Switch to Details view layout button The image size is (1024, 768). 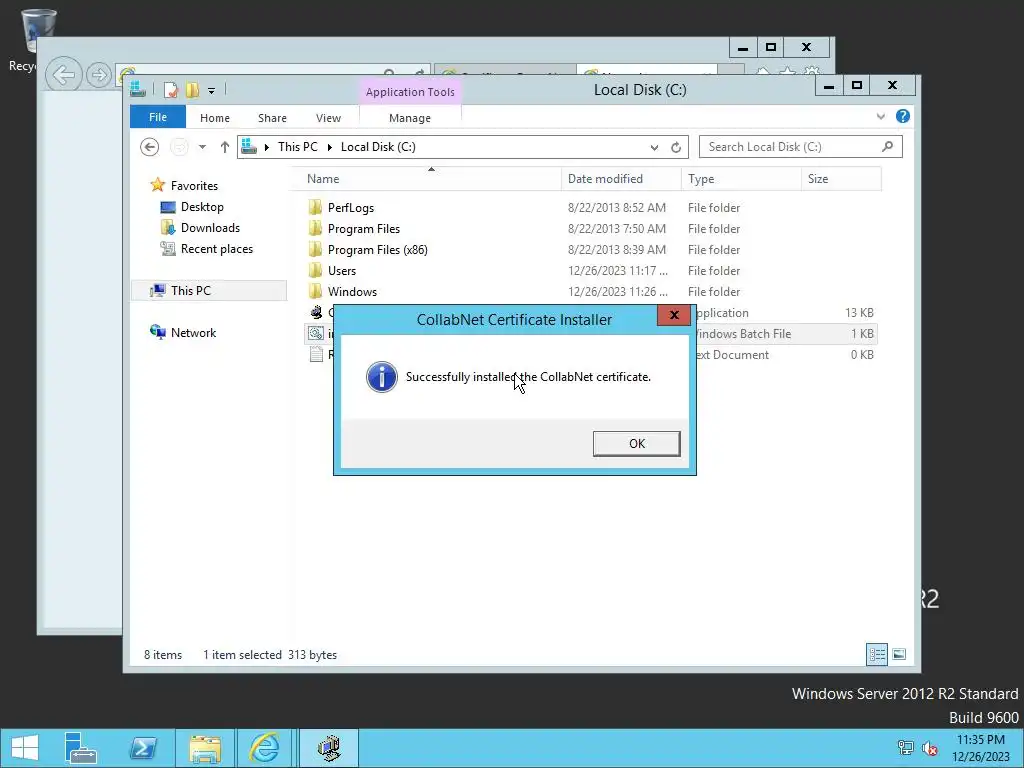pyautogui.click(x=876, y=654)
